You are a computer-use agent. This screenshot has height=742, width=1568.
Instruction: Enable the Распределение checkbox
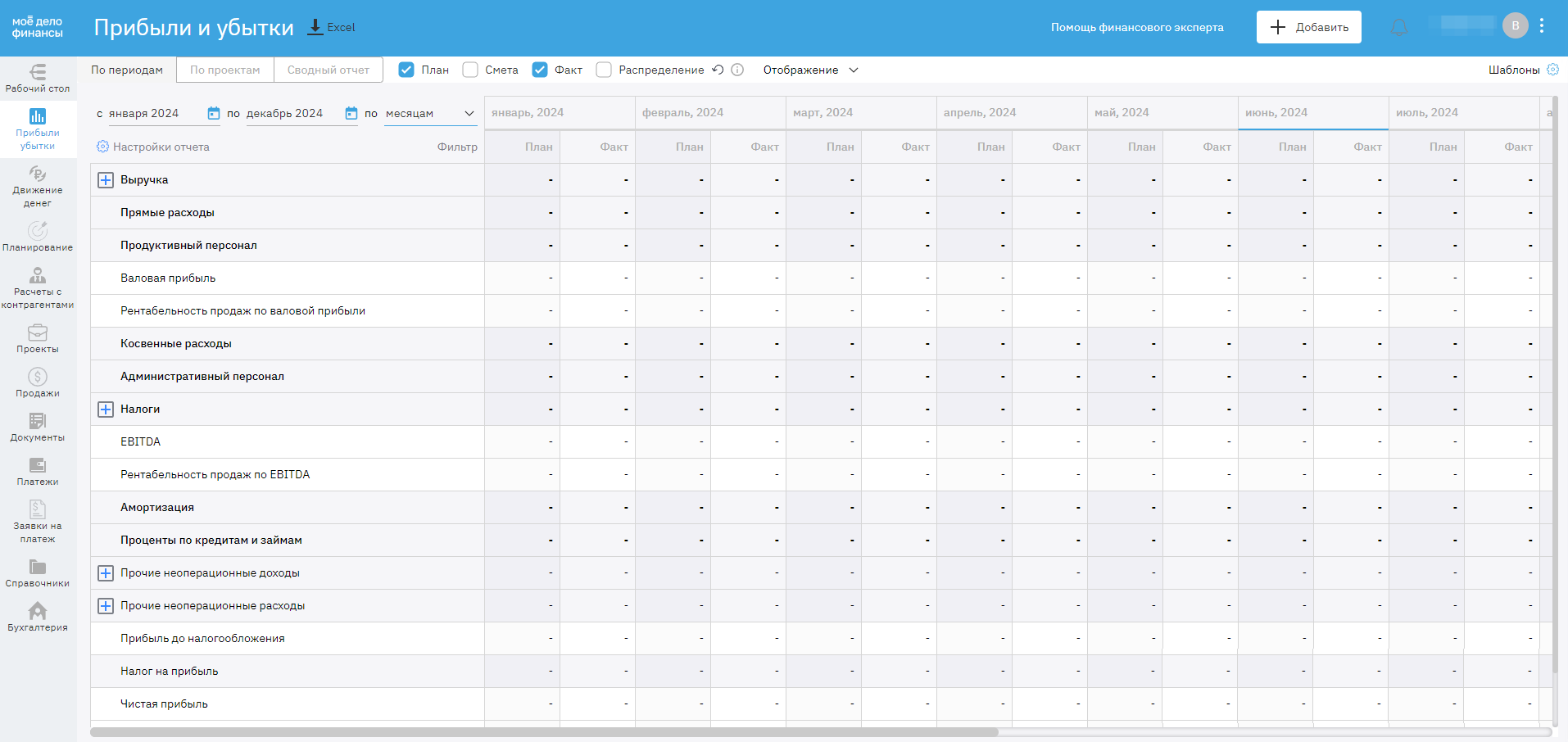pos(604,70)
